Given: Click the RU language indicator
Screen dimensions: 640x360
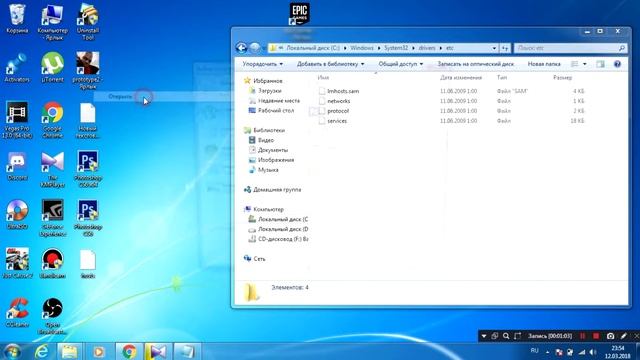Looking at the screenshot, I should point(534,351).
